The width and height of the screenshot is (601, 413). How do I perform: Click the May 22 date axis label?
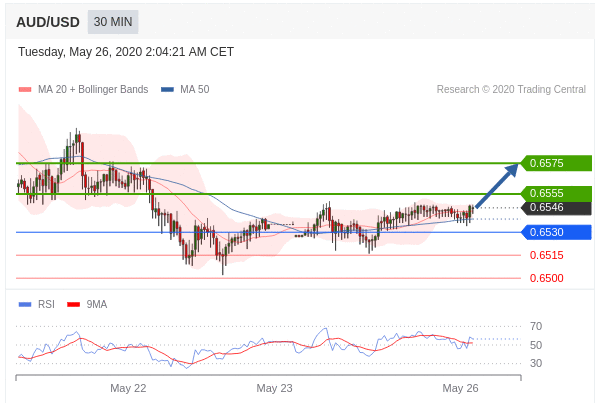(x=128, y=388)
